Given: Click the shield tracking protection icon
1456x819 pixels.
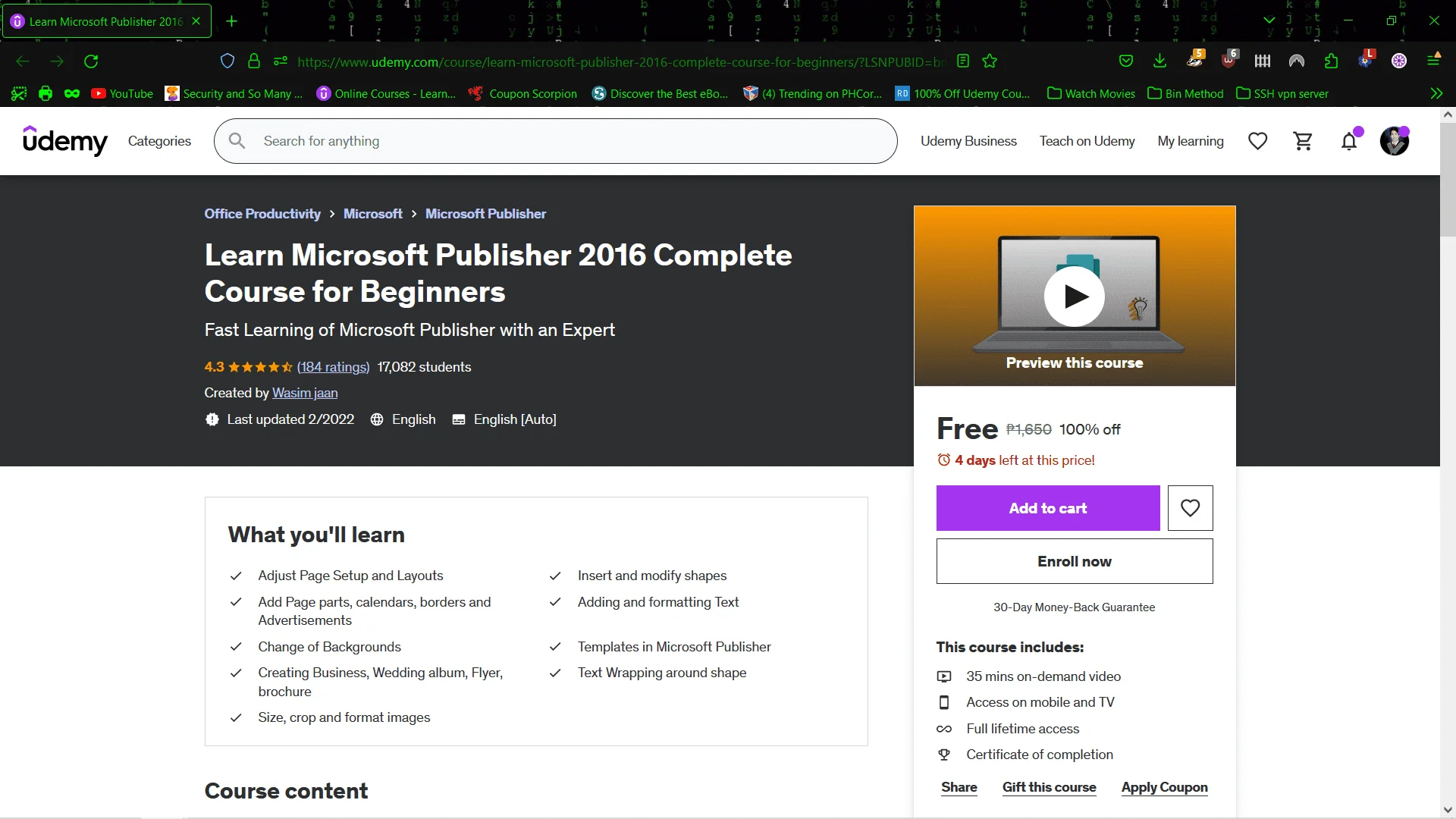Looking at the screenshot, I should (x=227, y=61).
